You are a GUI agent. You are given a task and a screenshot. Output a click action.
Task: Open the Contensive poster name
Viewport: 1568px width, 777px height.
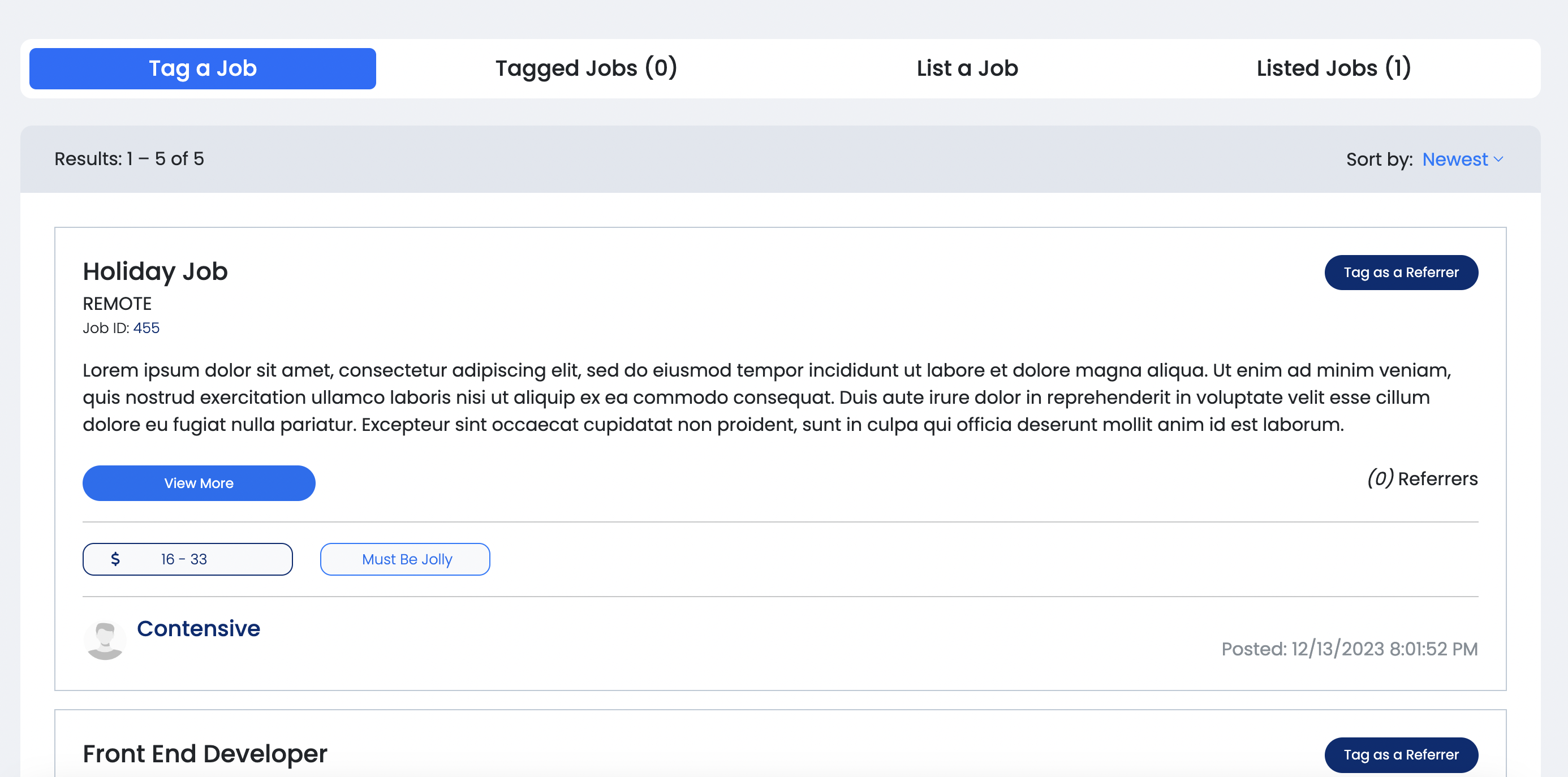click(x=199, y=628)
